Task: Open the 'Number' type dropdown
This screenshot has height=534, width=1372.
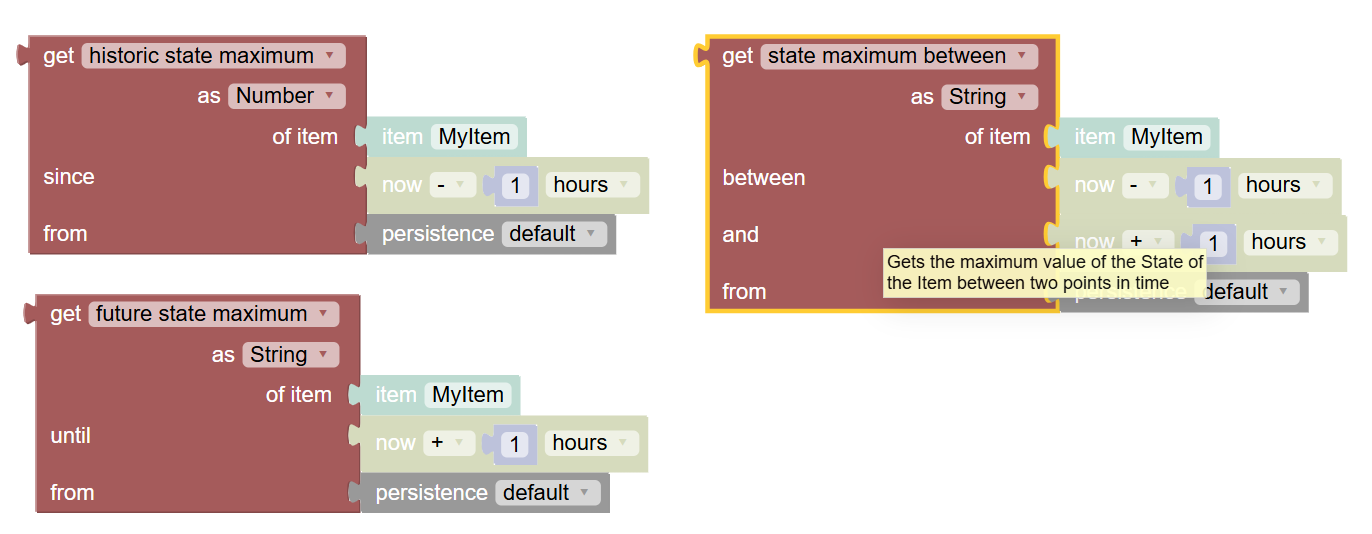Action: point(286,96)
